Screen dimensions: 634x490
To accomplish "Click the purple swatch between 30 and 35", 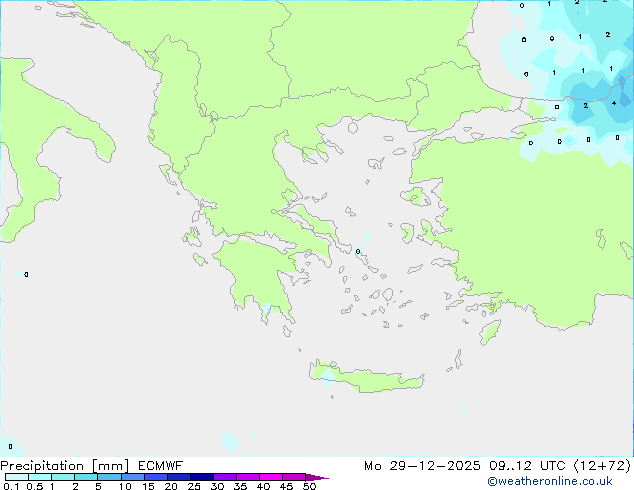I will [x=225, y=477].
